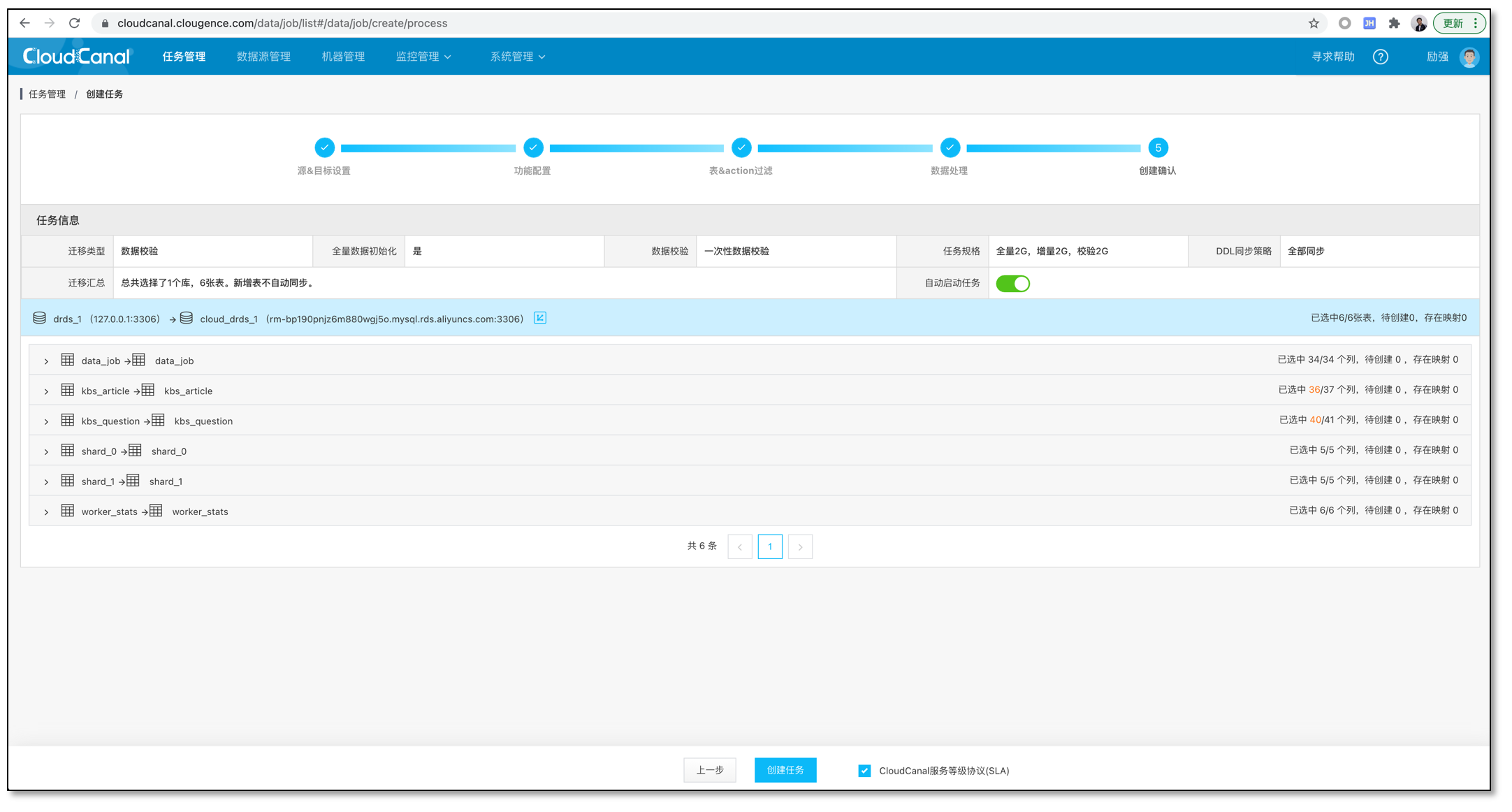The height and width of the screenshot is (812, 1512).
Task: Click step 2 checkmark 功能配置
Action: 533,147
